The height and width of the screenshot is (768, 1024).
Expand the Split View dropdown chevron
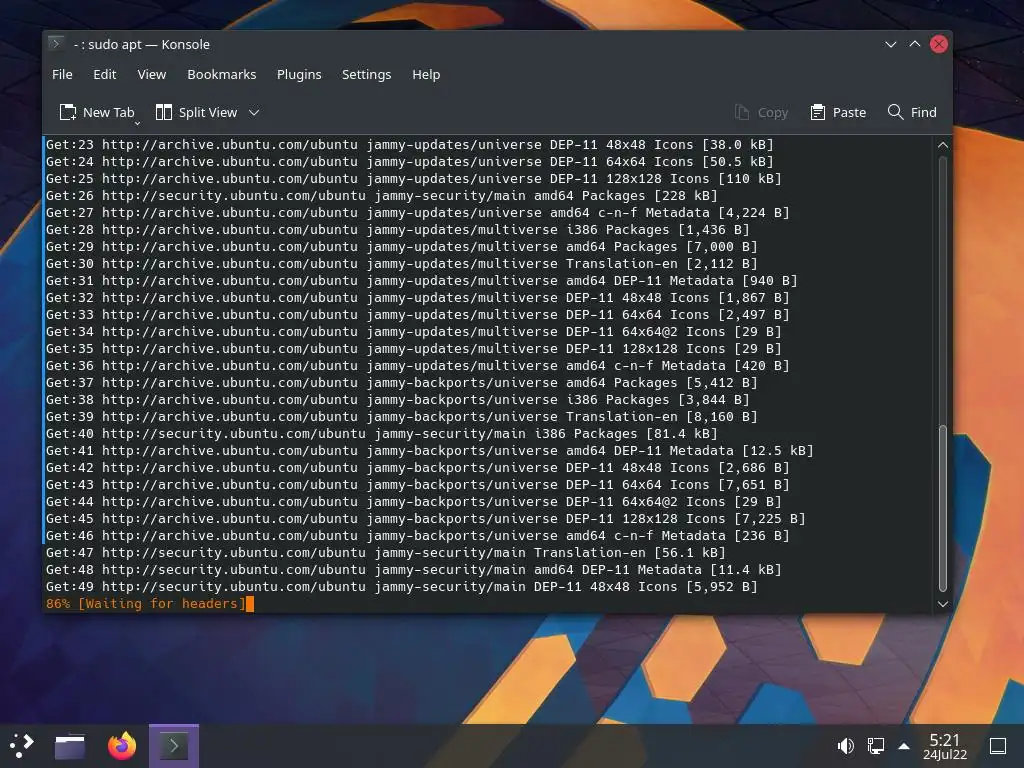coord(254,112)
